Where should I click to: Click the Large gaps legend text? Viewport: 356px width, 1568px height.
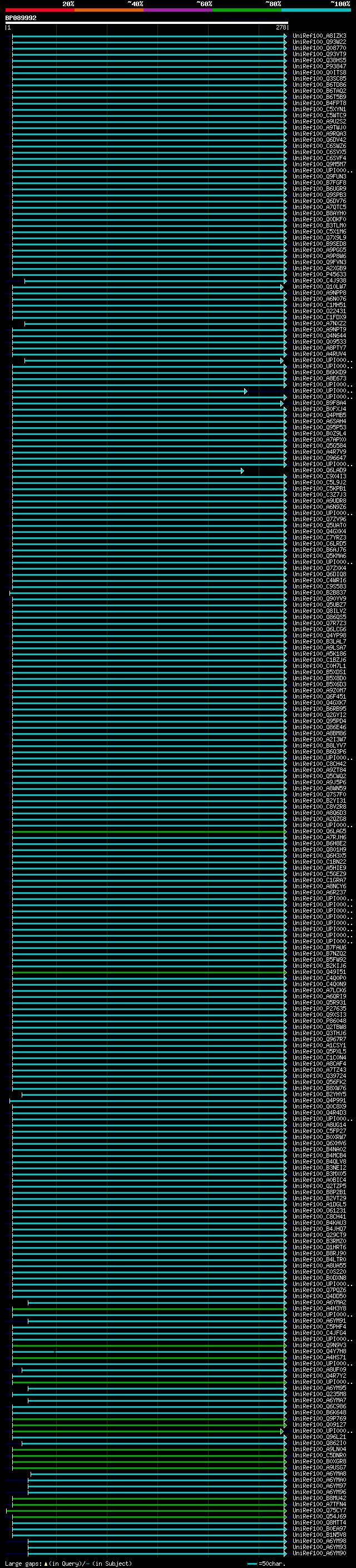pos(68,1563)
